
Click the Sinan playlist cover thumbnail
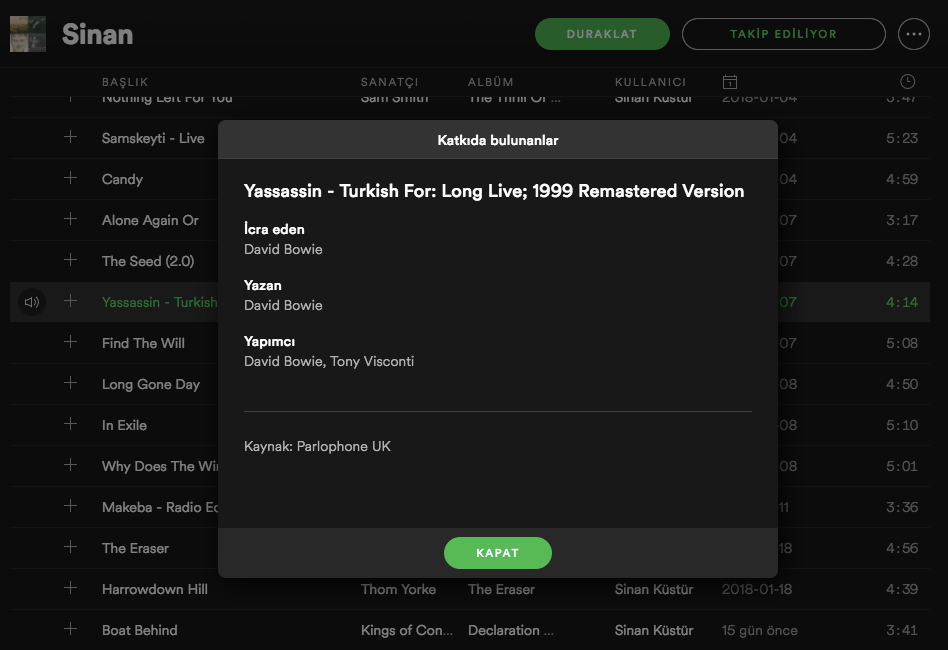(28, 34)
